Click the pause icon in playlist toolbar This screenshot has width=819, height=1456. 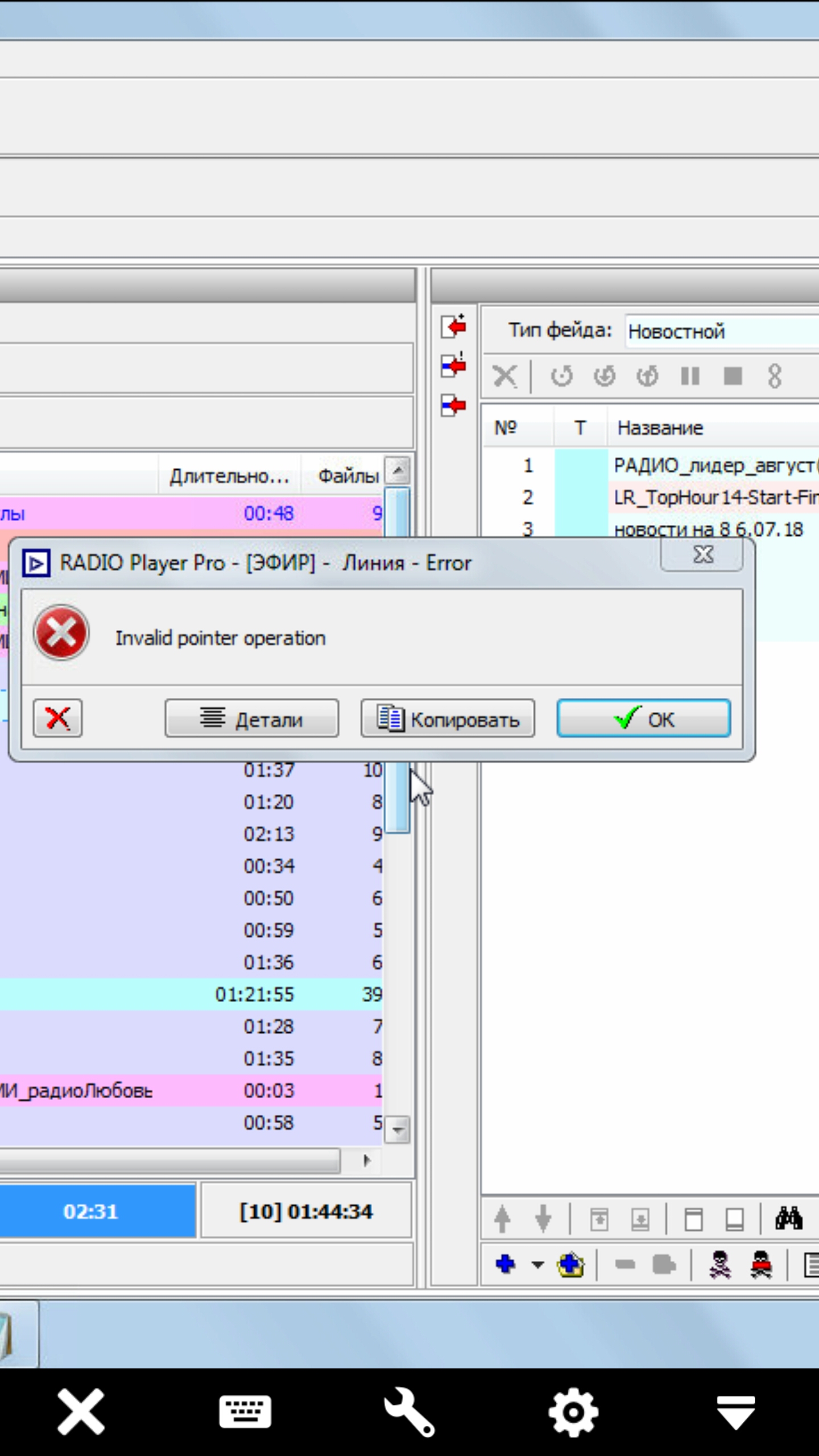point(690,376)
